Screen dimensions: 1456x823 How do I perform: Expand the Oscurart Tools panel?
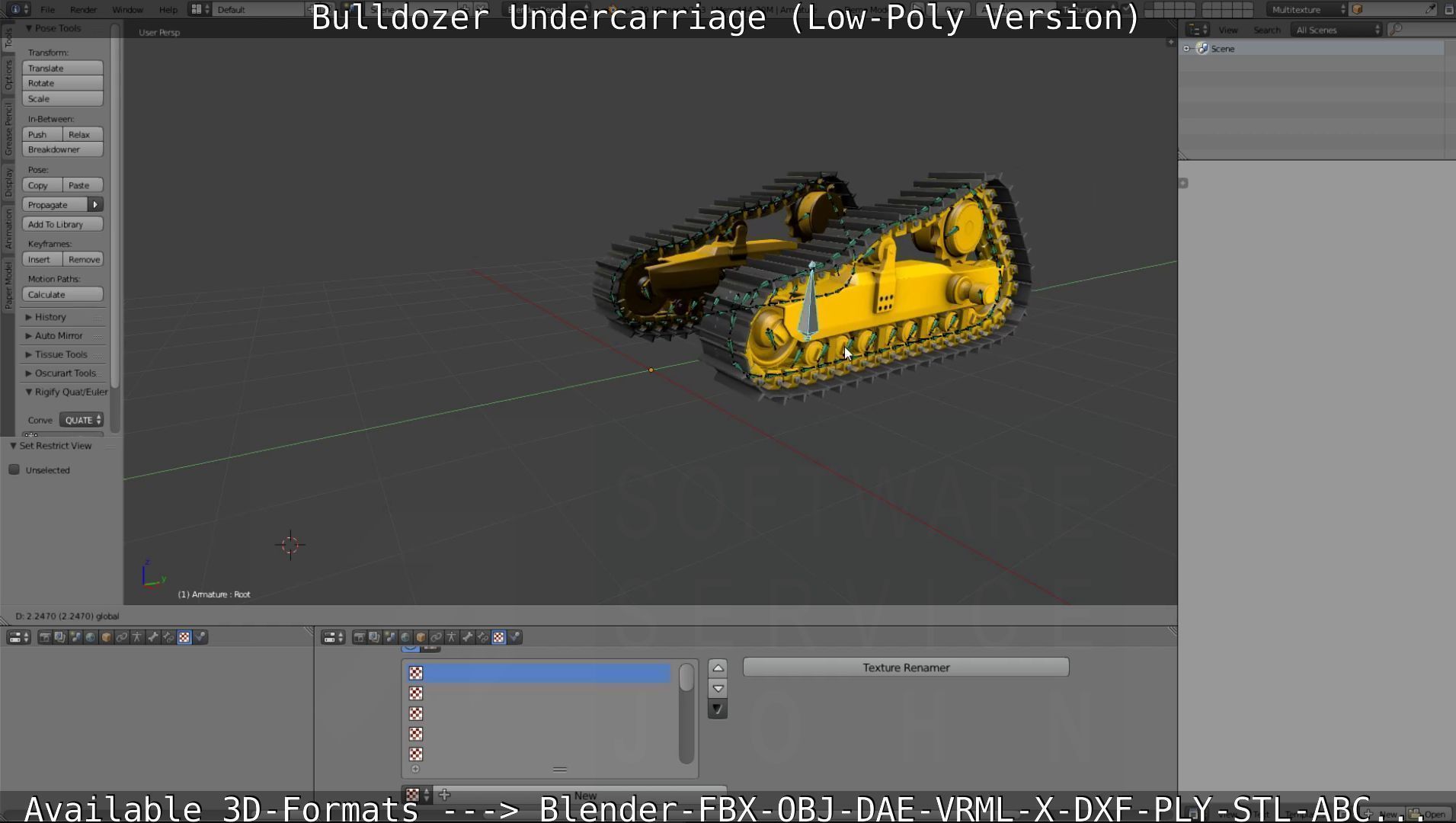point(29,373)
